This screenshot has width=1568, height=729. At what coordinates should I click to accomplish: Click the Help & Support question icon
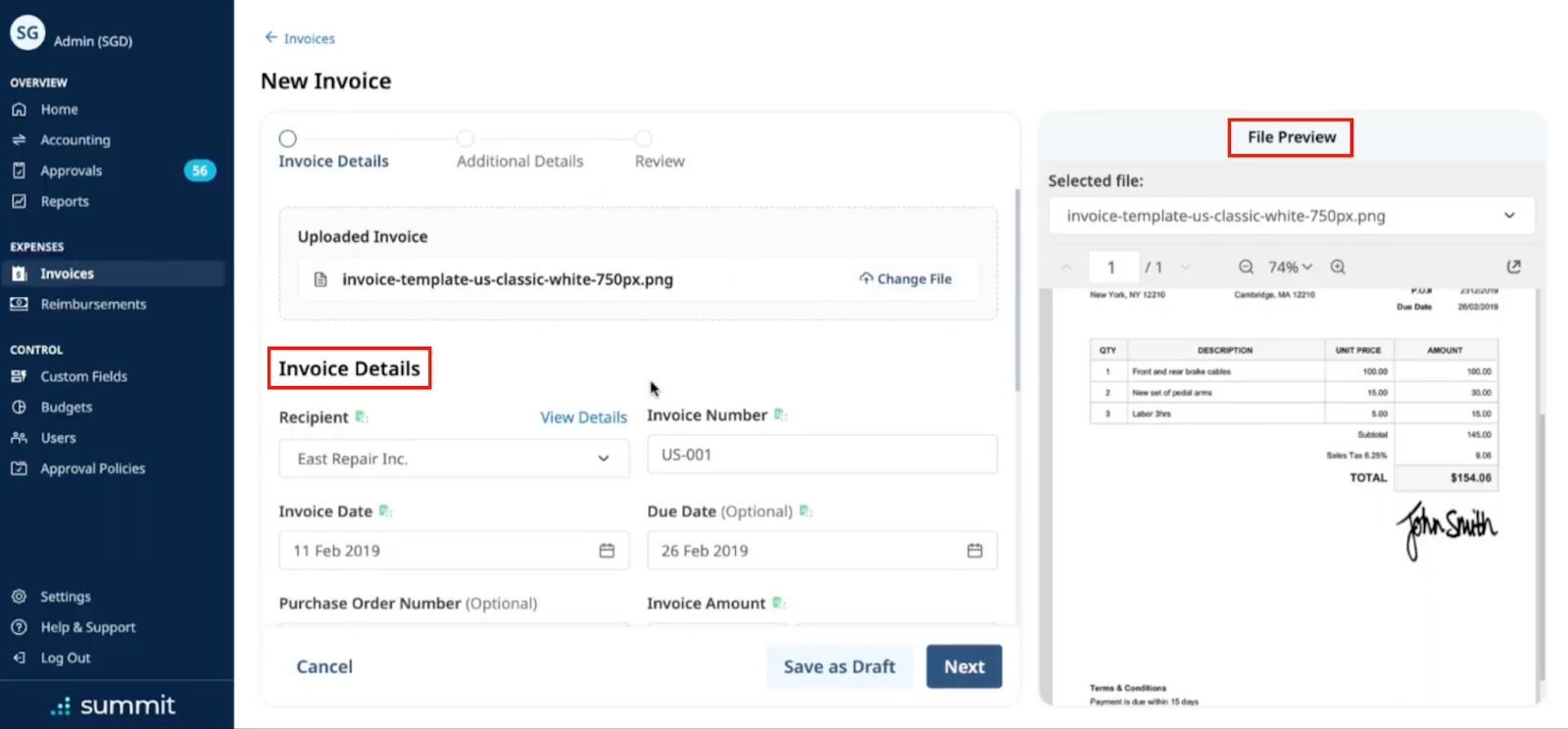19,627
